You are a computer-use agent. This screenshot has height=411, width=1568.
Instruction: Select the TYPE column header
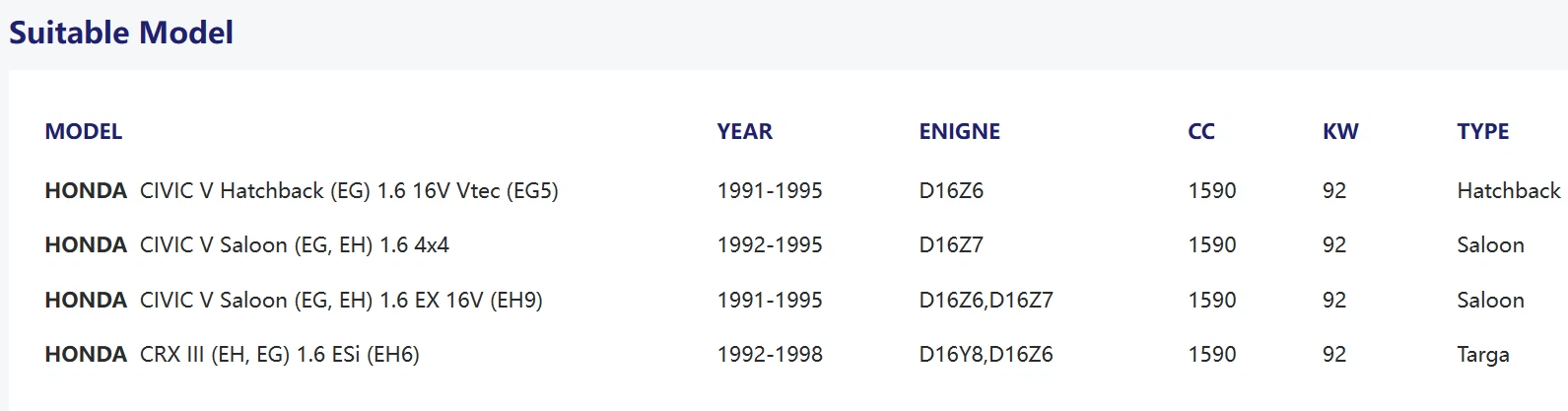tap(1483, 131)
